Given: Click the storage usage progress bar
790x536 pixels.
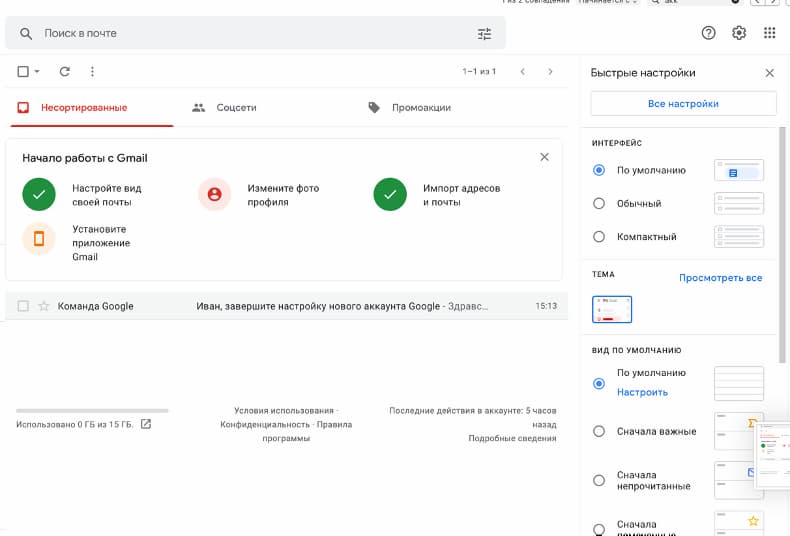Looking at the screenshot, I should (x=92, y=411).
